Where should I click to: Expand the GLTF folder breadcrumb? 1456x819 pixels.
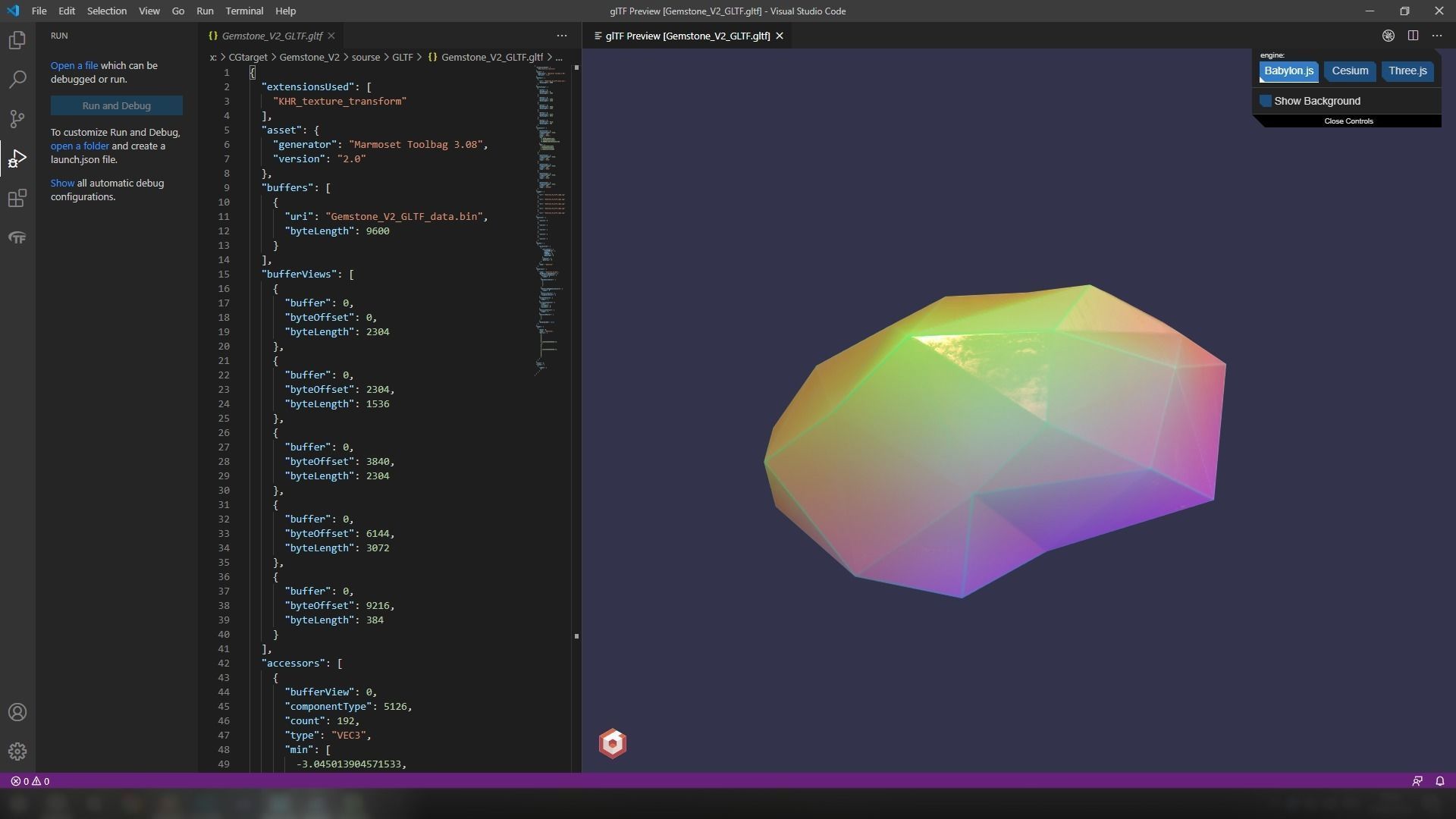click(x=402, y=57)
